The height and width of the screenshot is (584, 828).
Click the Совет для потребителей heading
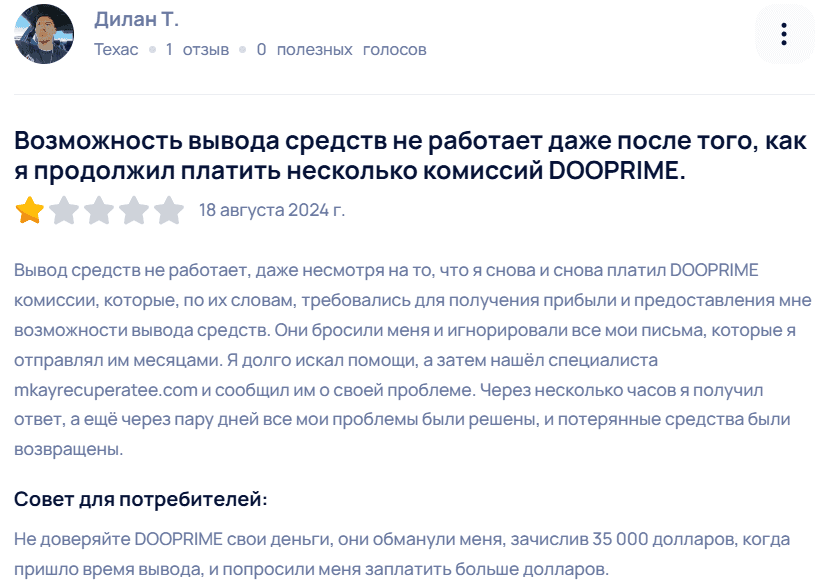tap(140, 499)
